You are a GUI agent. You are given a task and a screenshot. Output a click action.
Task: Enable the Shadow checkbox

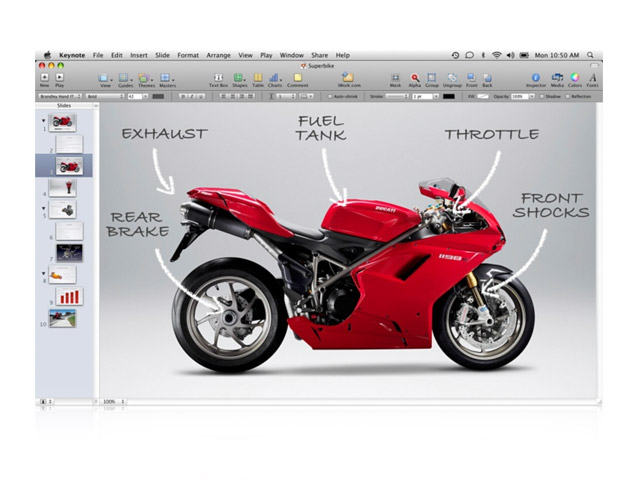point(542,97)
